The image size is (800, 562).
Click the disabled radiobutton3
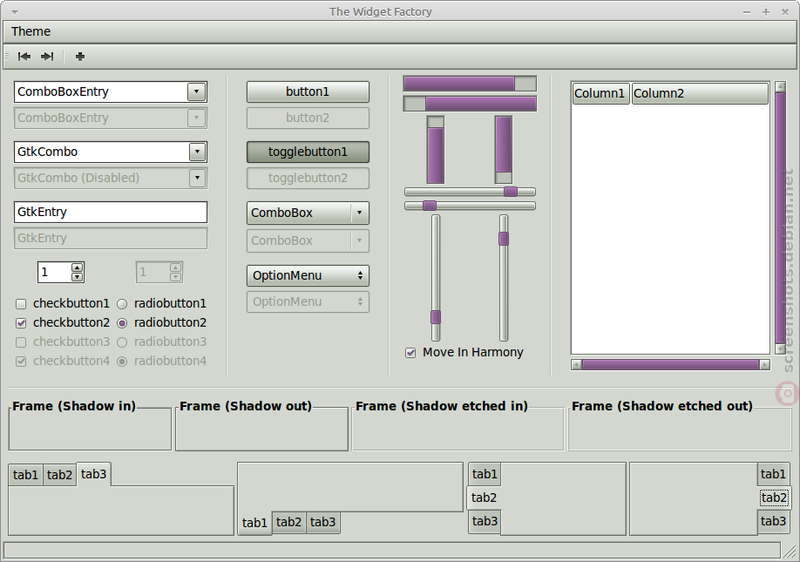click(x=122, y=342)
